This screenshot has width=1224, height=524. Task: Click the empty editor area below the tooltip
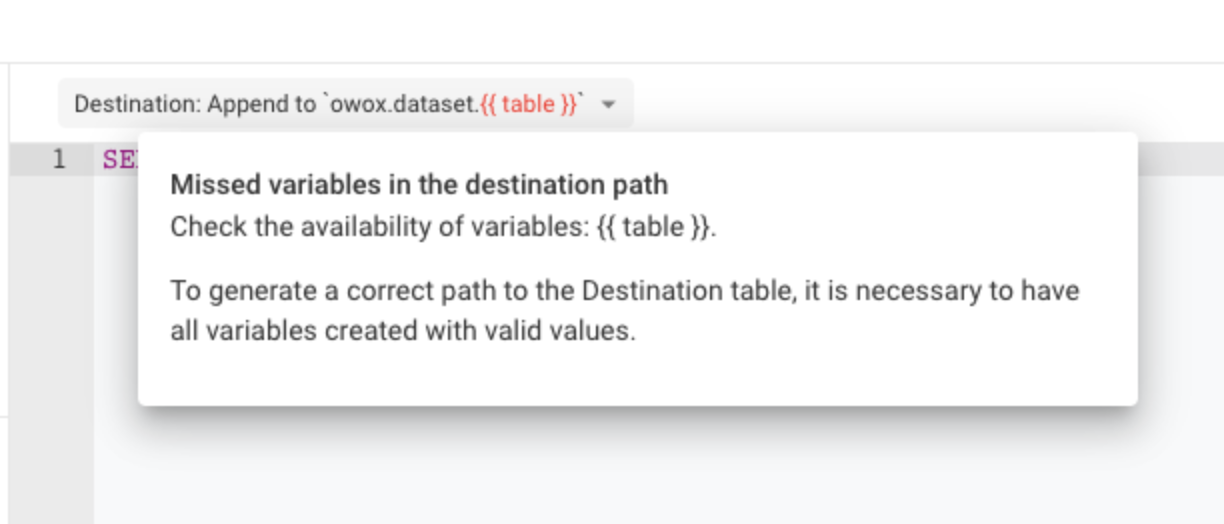[658, 466]
